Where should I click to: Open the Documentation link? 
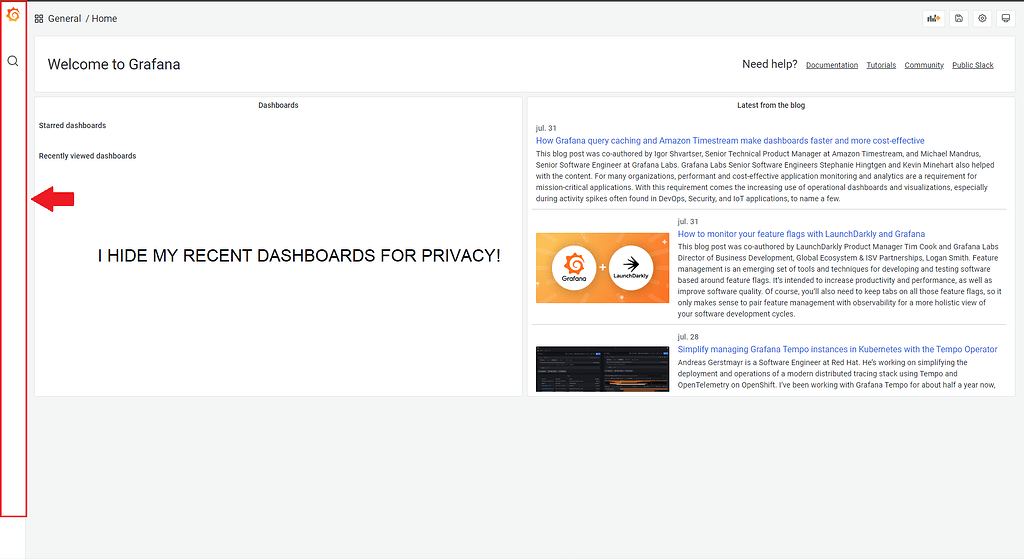pyautogui.click(x=832, y=65)
